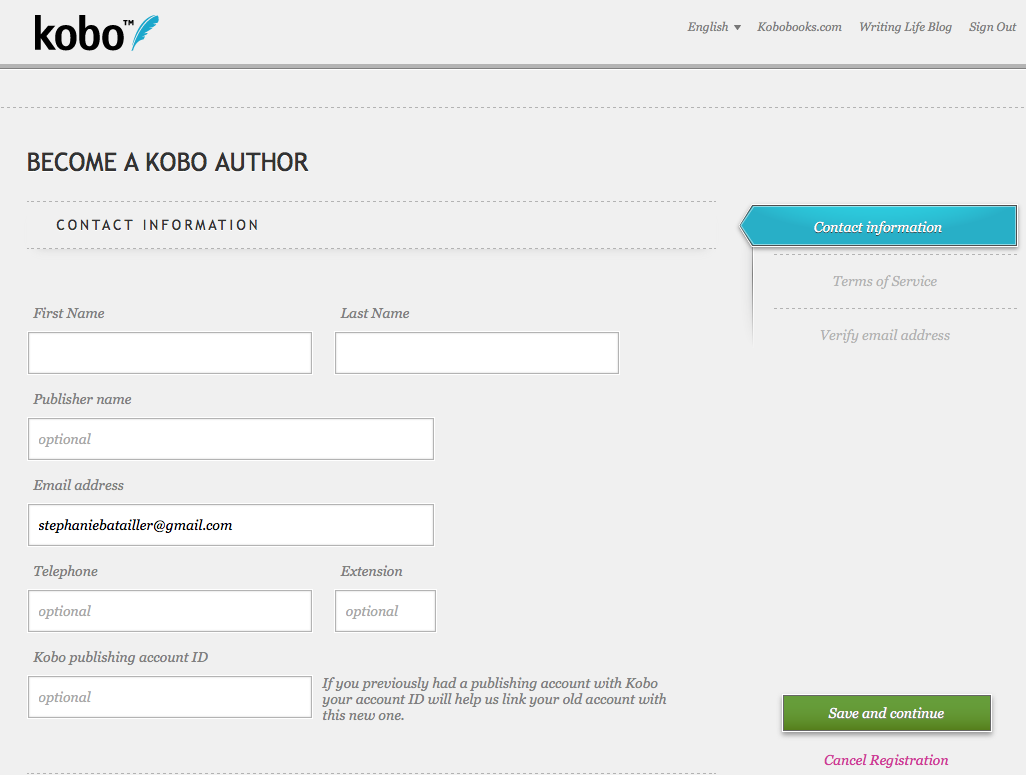
Task: Open the English language dropdown
Action: coord(714,27)
